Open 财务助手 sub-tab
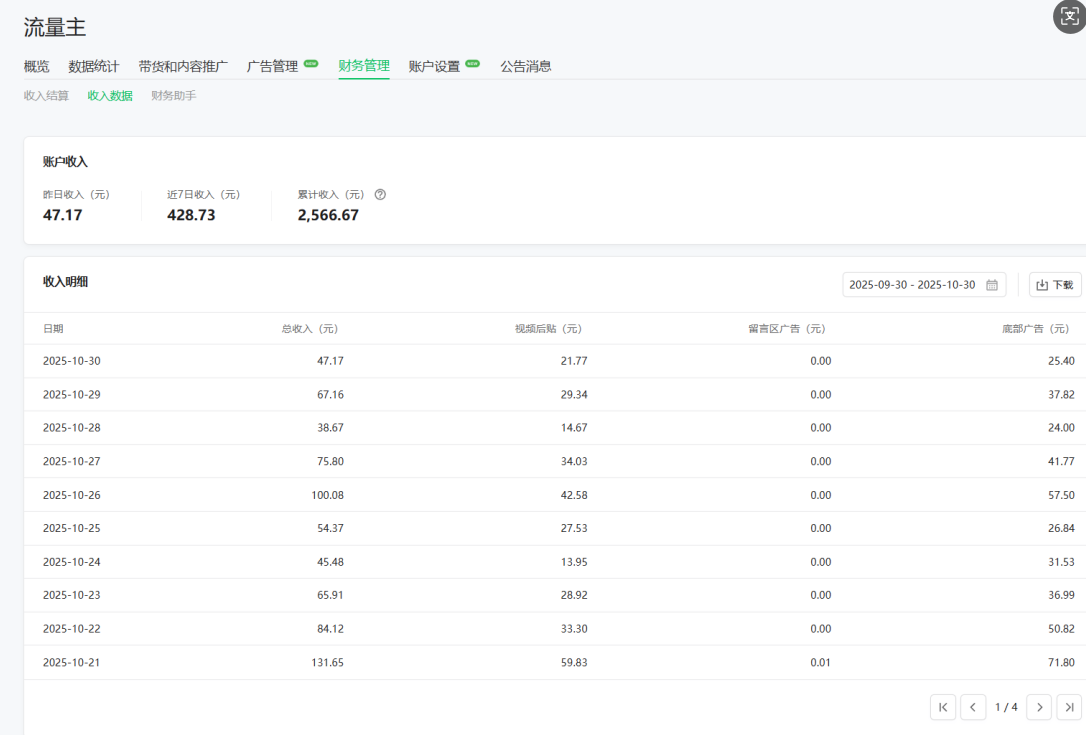 pos(174,96)
